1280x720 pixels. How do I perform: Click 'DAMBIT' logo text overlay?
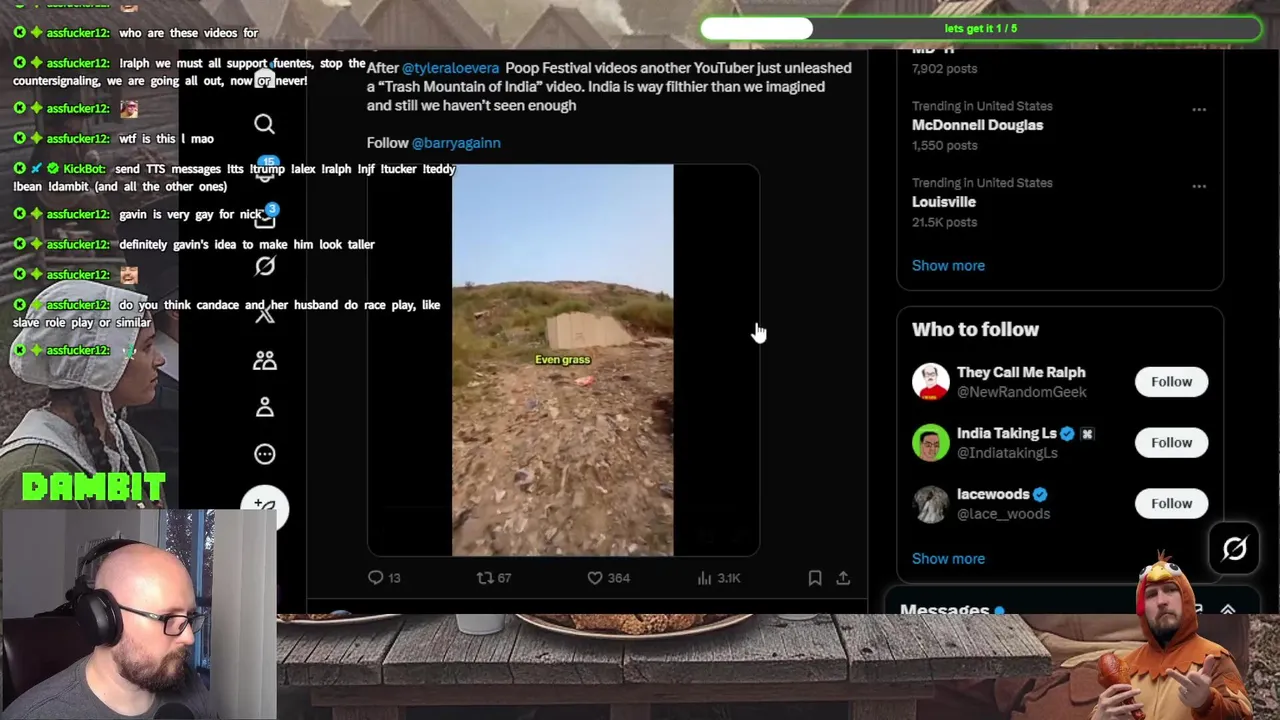point(94,487)
